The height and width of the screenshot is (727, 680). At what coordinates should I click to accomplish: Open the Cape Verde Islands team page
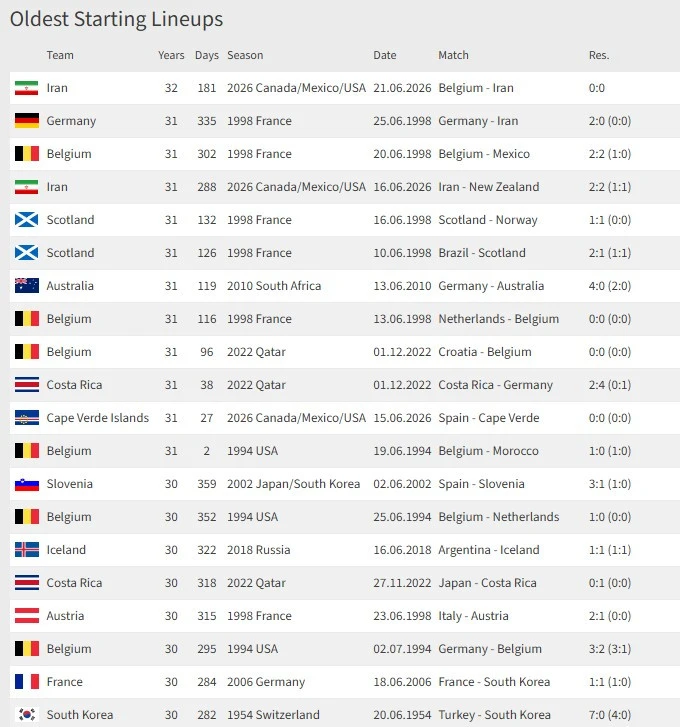97,418
